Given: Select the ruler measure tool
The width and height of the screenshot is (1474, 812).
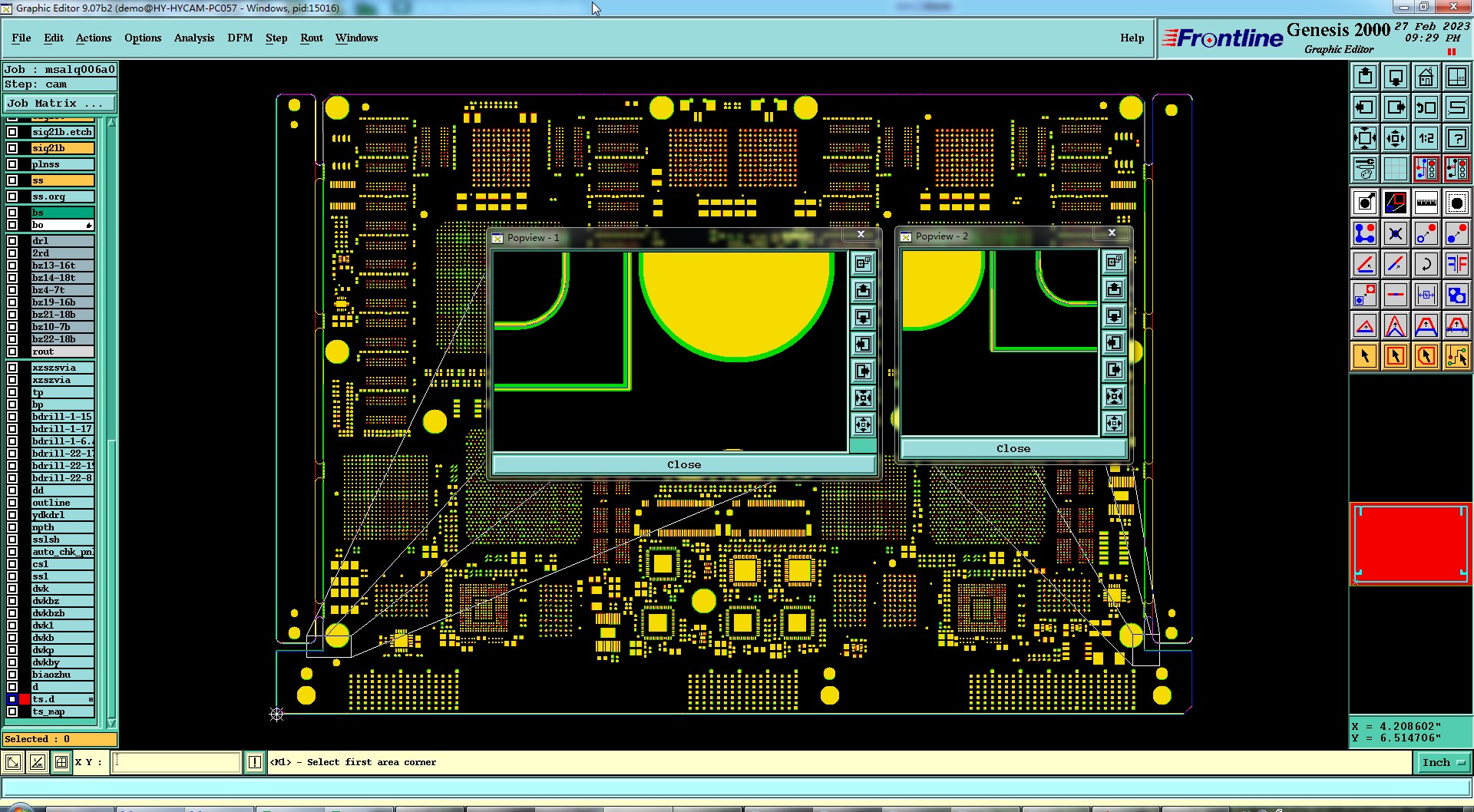Looking at the screenshot, I should tap(1426, 203).
